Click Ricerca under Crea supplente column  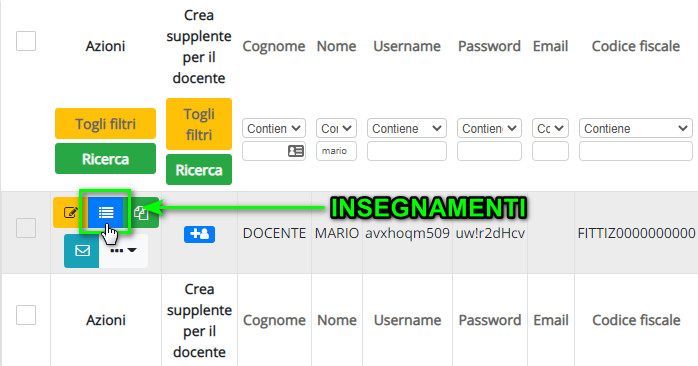(199, 170)
